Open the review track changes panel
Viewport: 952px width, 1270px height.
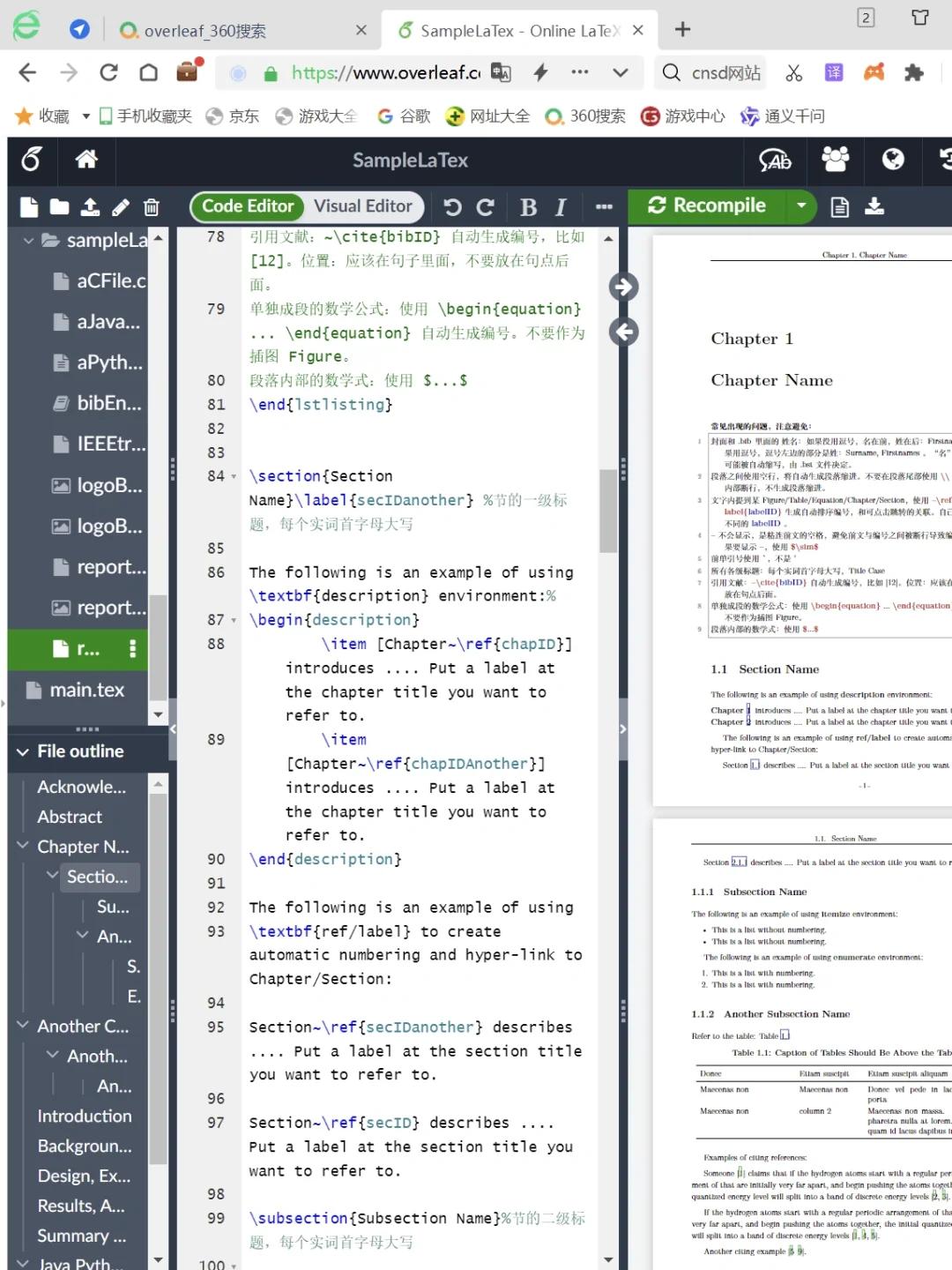tap(776, 160)
